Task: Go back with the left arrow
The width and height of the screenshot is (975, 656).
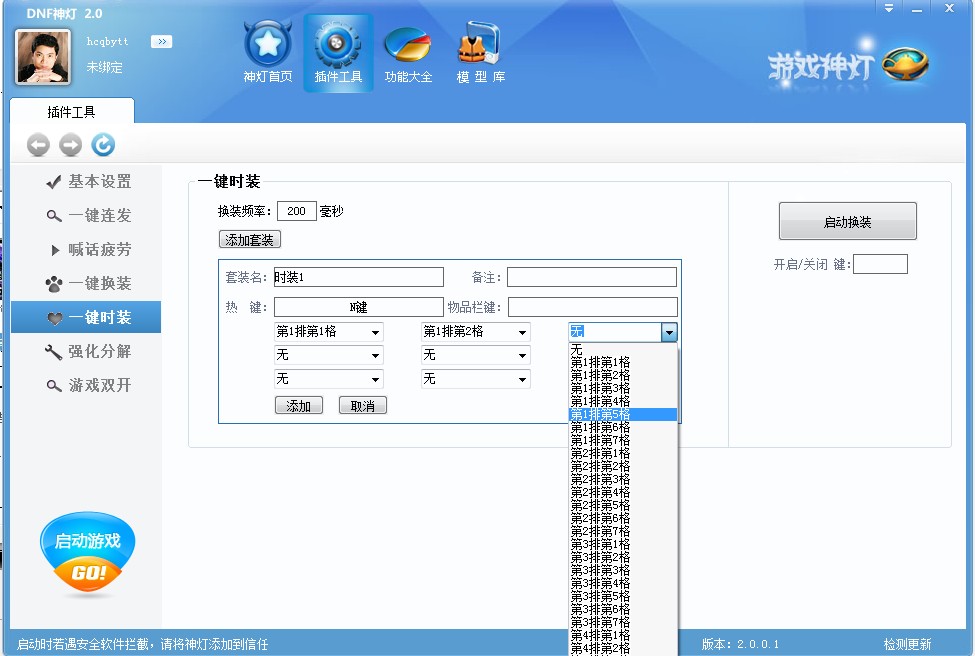Action: pos(38,145)
